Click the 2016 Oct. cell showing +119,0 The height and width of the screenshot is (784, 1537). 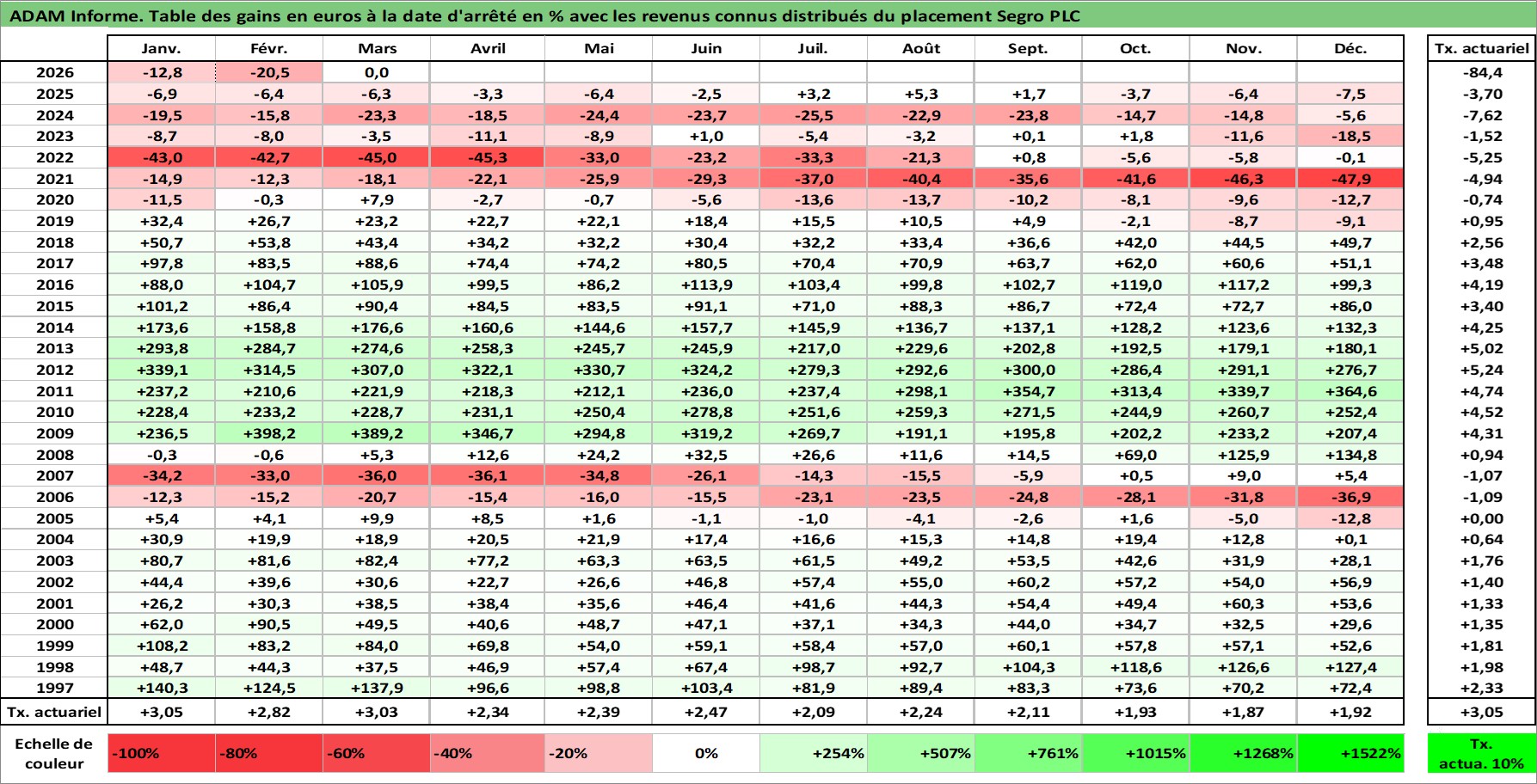pos(1136,285)
